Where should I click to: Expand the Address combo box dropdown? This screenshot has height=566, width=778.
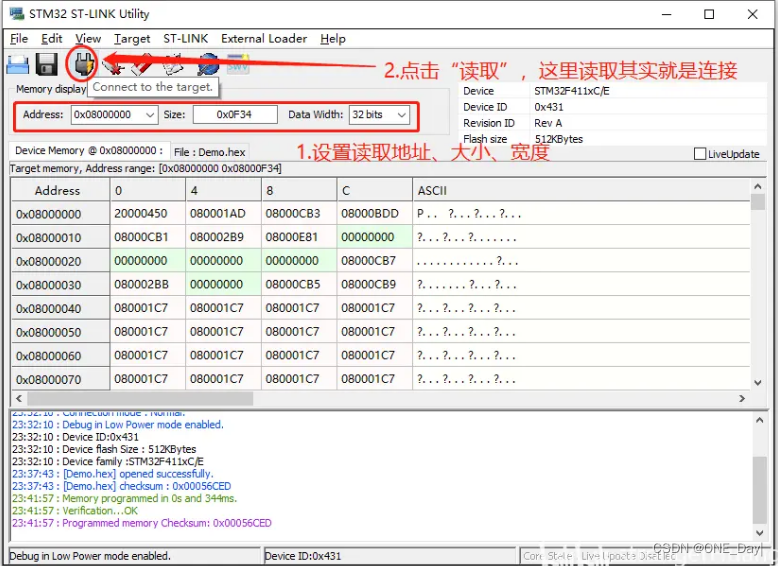pos(150,115)
